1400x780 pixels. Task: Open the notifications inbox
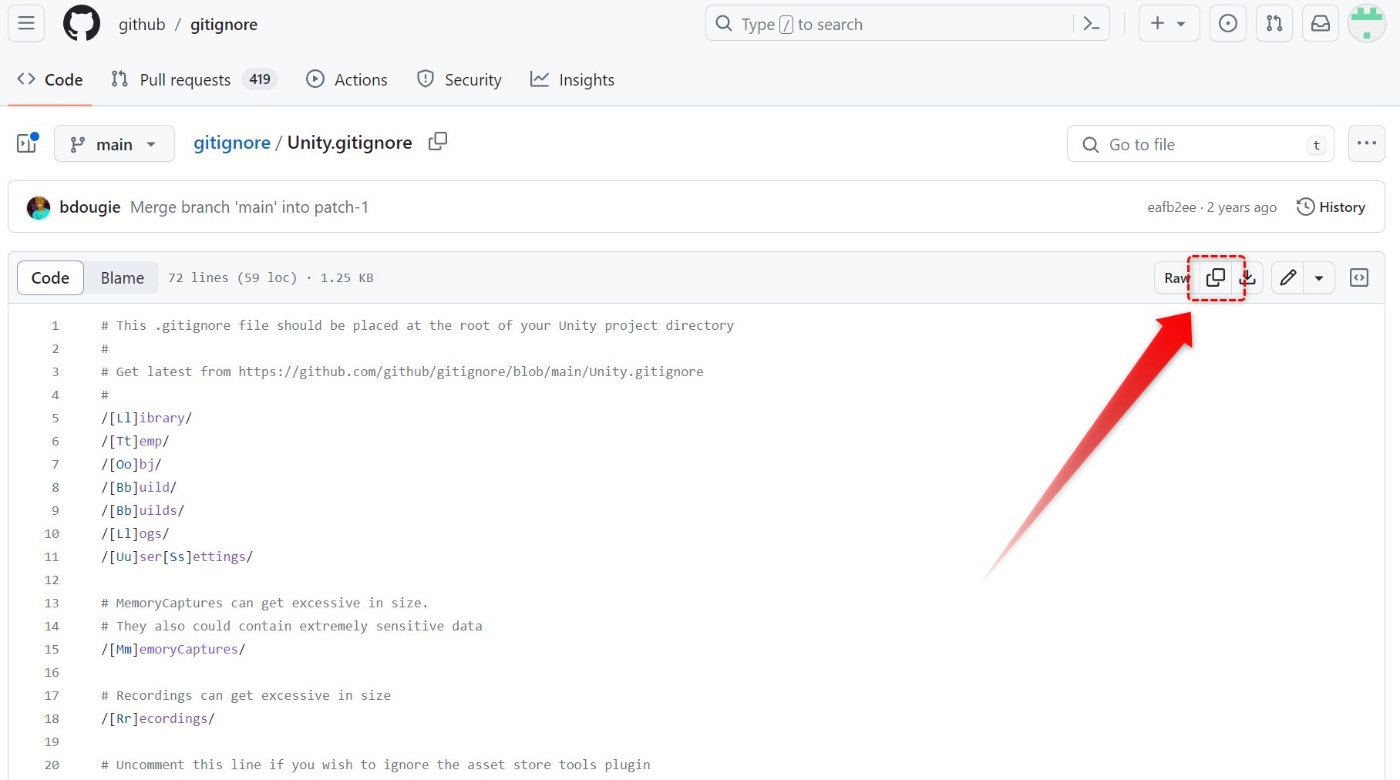[1320, 24]
